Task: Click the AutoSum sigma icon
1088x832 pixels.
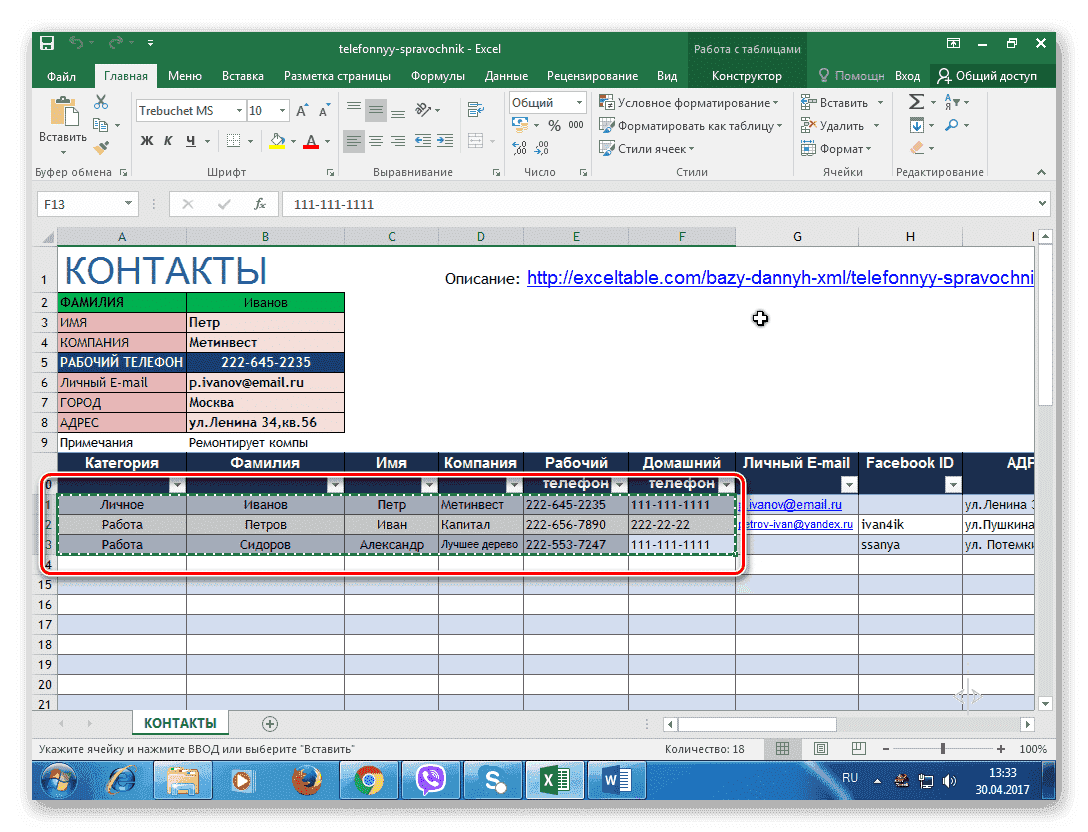Action: (x=916, y=102)
